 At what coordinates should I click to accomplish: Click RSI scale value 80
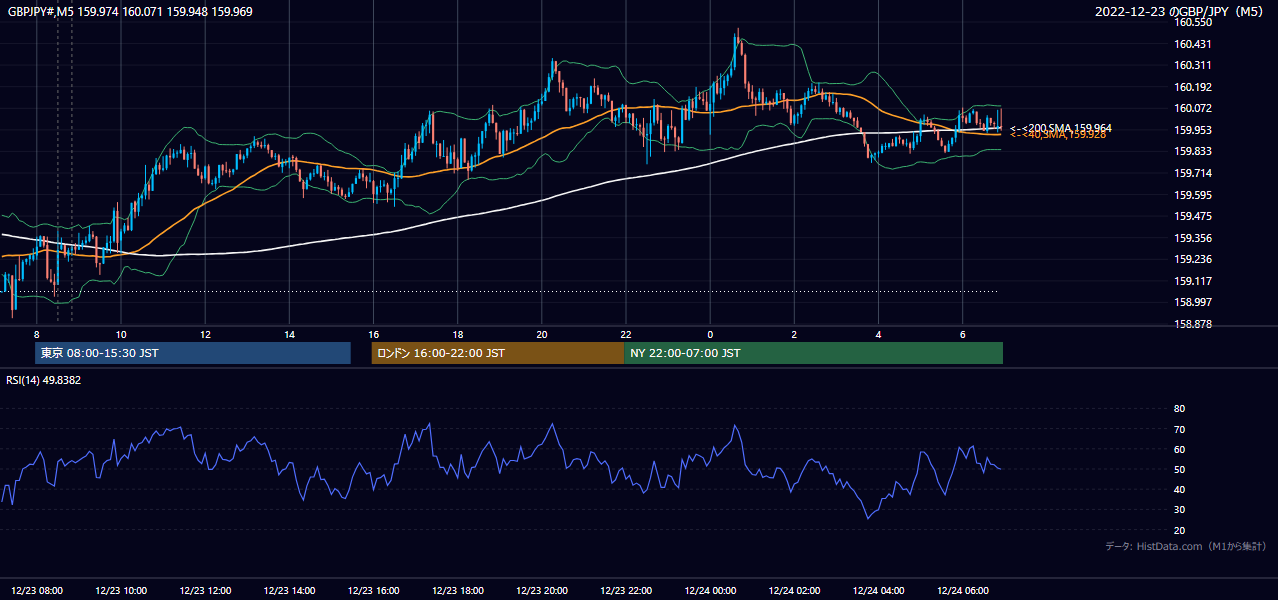coord(1180,409)
